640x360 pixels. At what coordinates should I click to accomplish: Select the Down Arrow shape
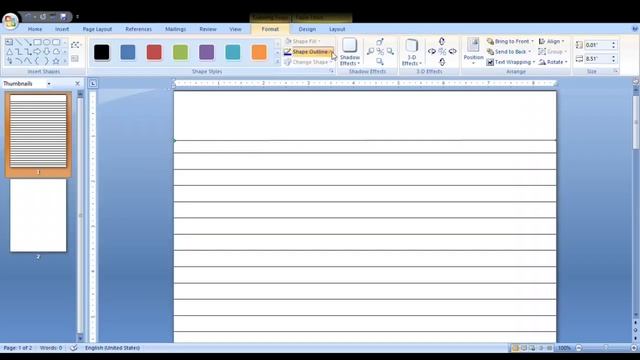(47, 51)
